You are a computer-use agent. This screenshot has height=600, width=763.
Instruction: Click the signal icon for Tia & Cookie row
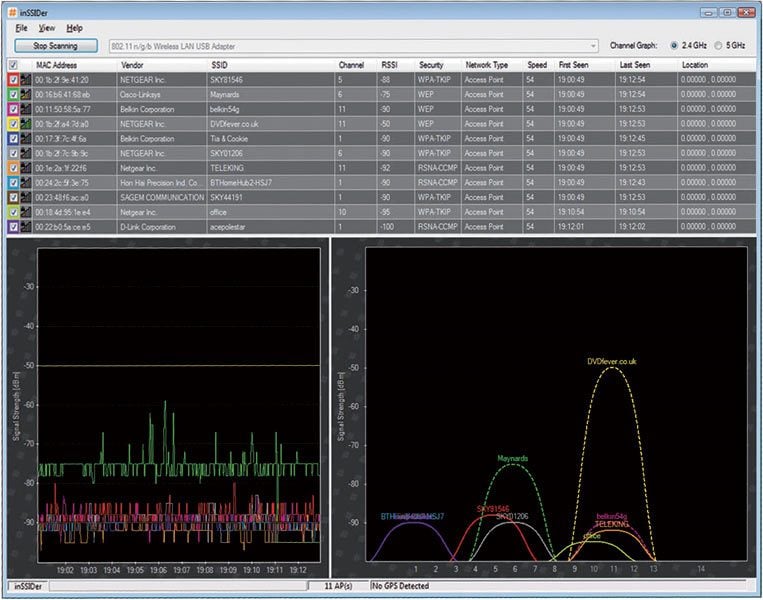(25, 139)
